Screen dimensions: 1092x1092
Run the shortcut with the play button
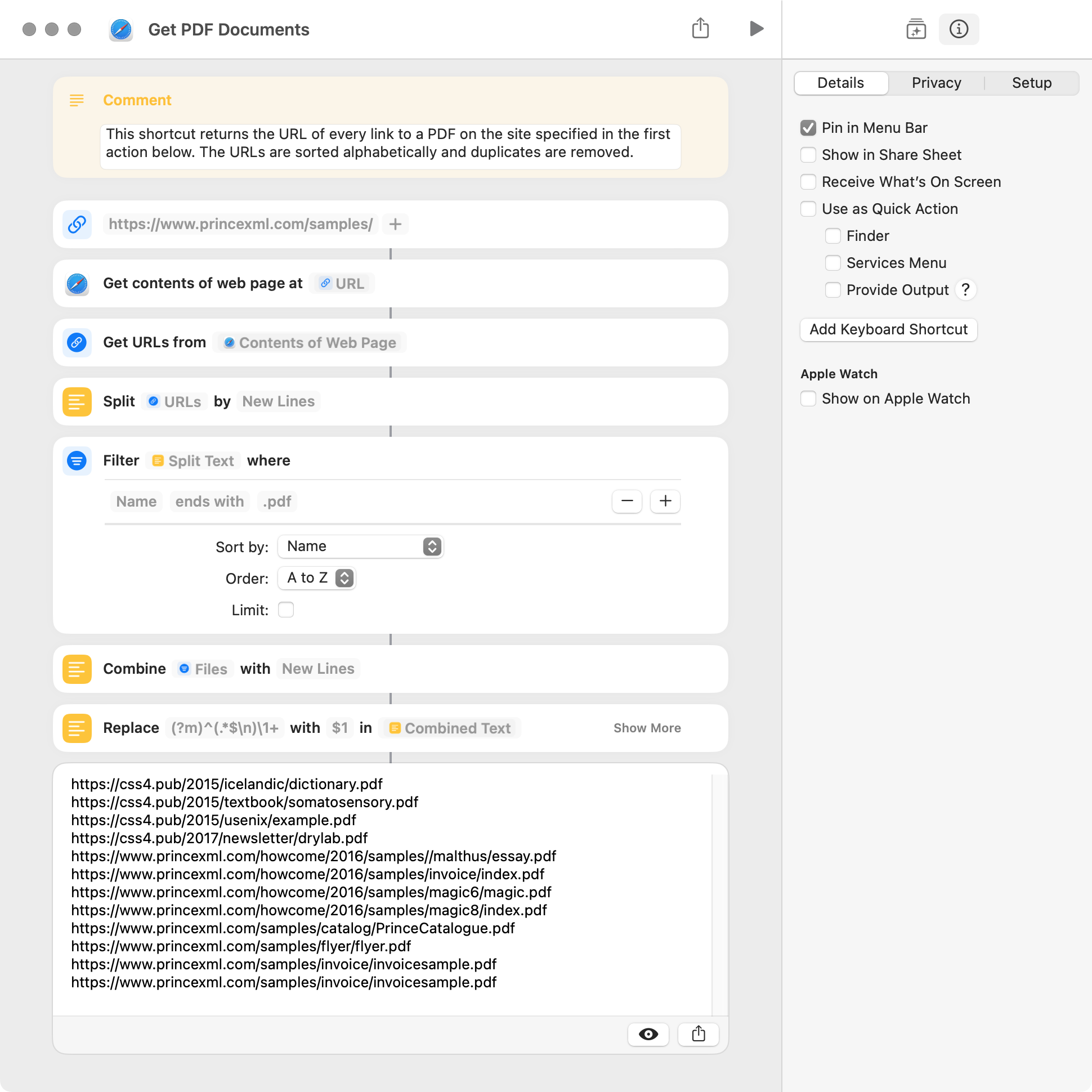click(x=757, y=29)
